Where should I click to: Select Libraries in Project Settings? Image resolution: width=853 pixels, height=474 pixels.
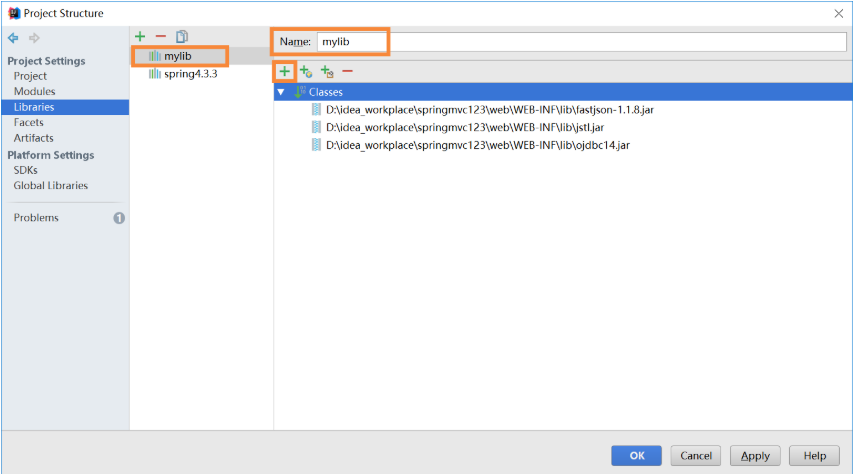click(x=65, y=107)
